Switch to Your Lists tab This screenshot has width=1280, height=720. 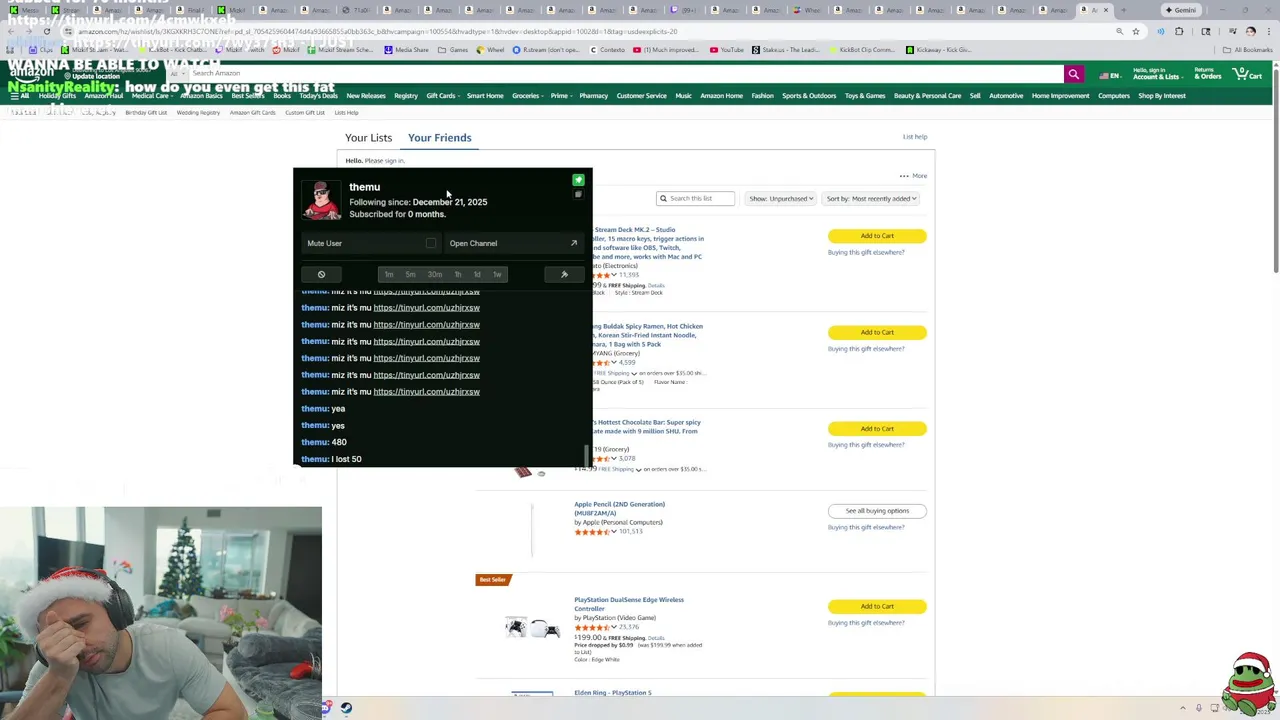point(368,138)
